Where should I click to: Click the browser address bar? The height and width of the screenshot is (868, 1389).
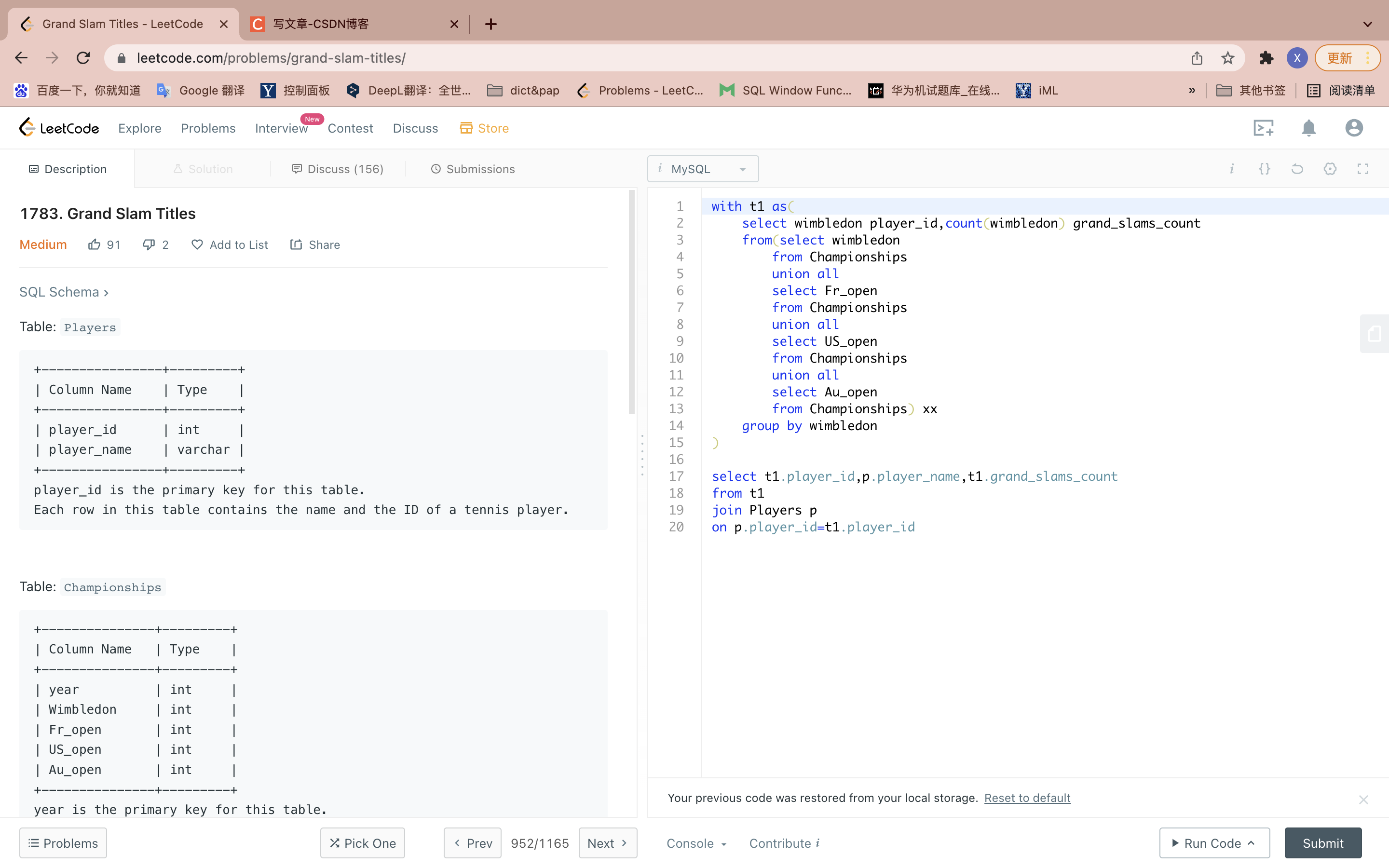pos(631,58)
